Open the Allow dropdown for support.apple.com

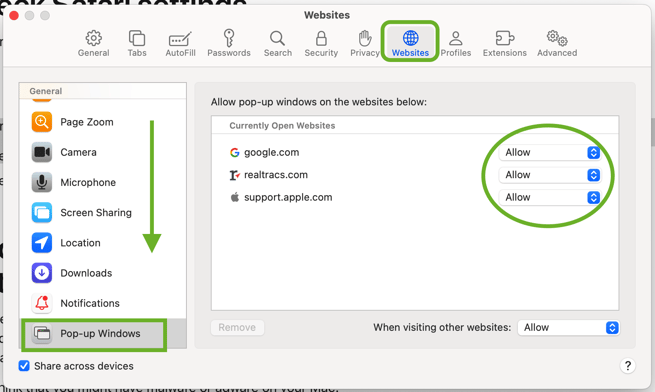tap(550, 197)
